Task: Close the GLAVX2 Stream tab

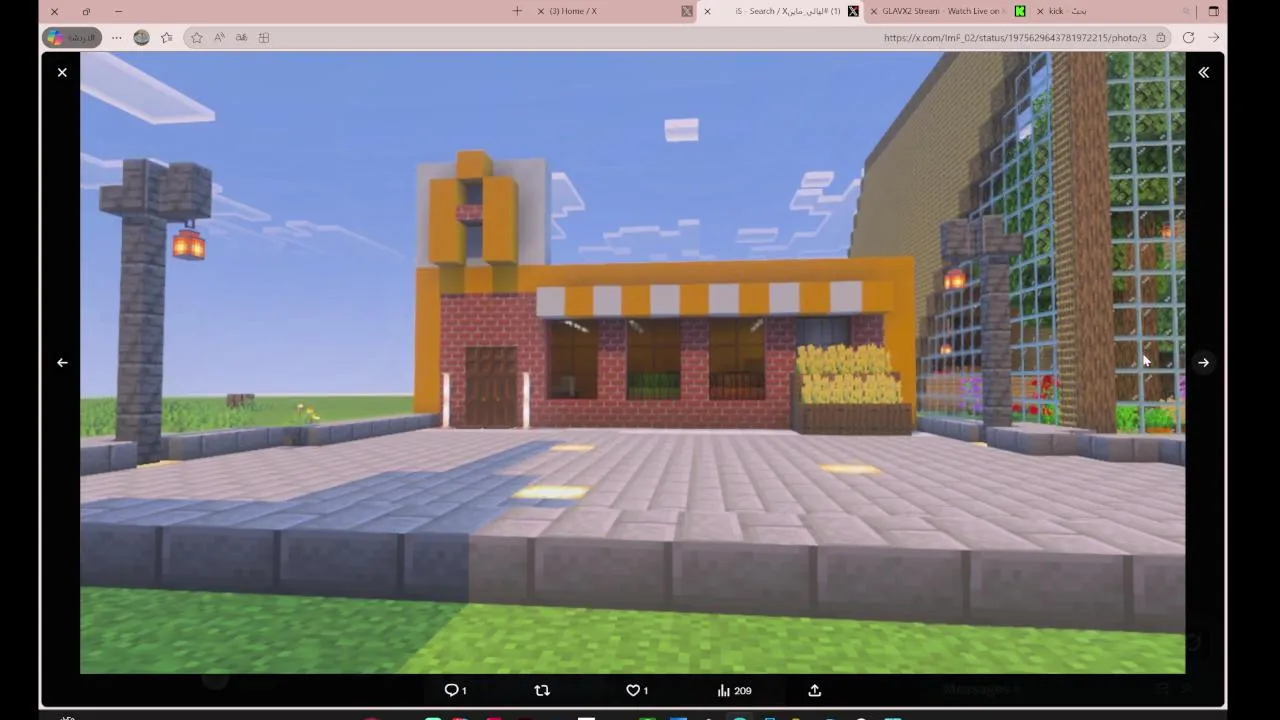Action: pos(874,11)
